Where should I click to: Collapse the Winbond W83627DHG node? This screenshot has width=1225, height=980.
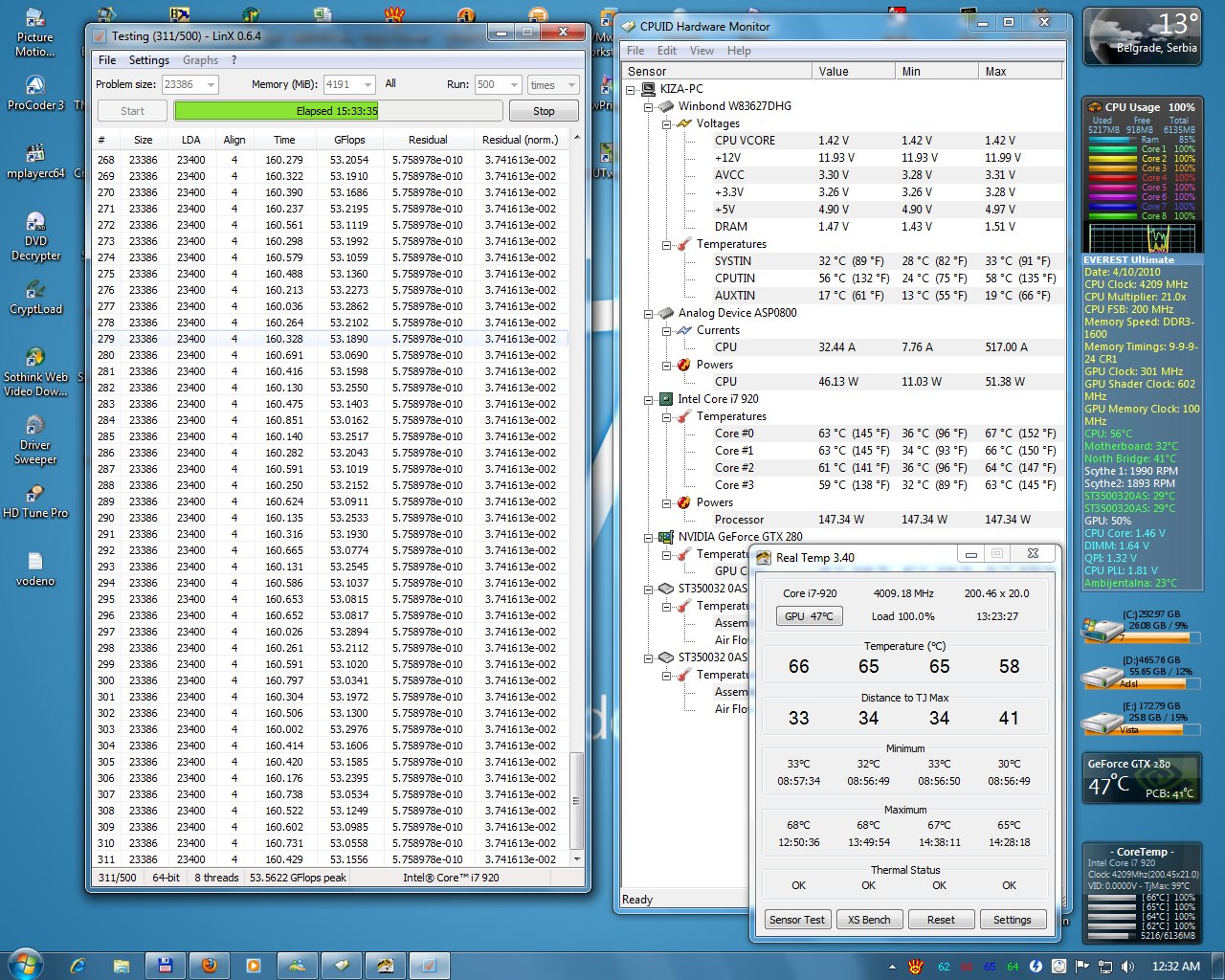[649, 106]
